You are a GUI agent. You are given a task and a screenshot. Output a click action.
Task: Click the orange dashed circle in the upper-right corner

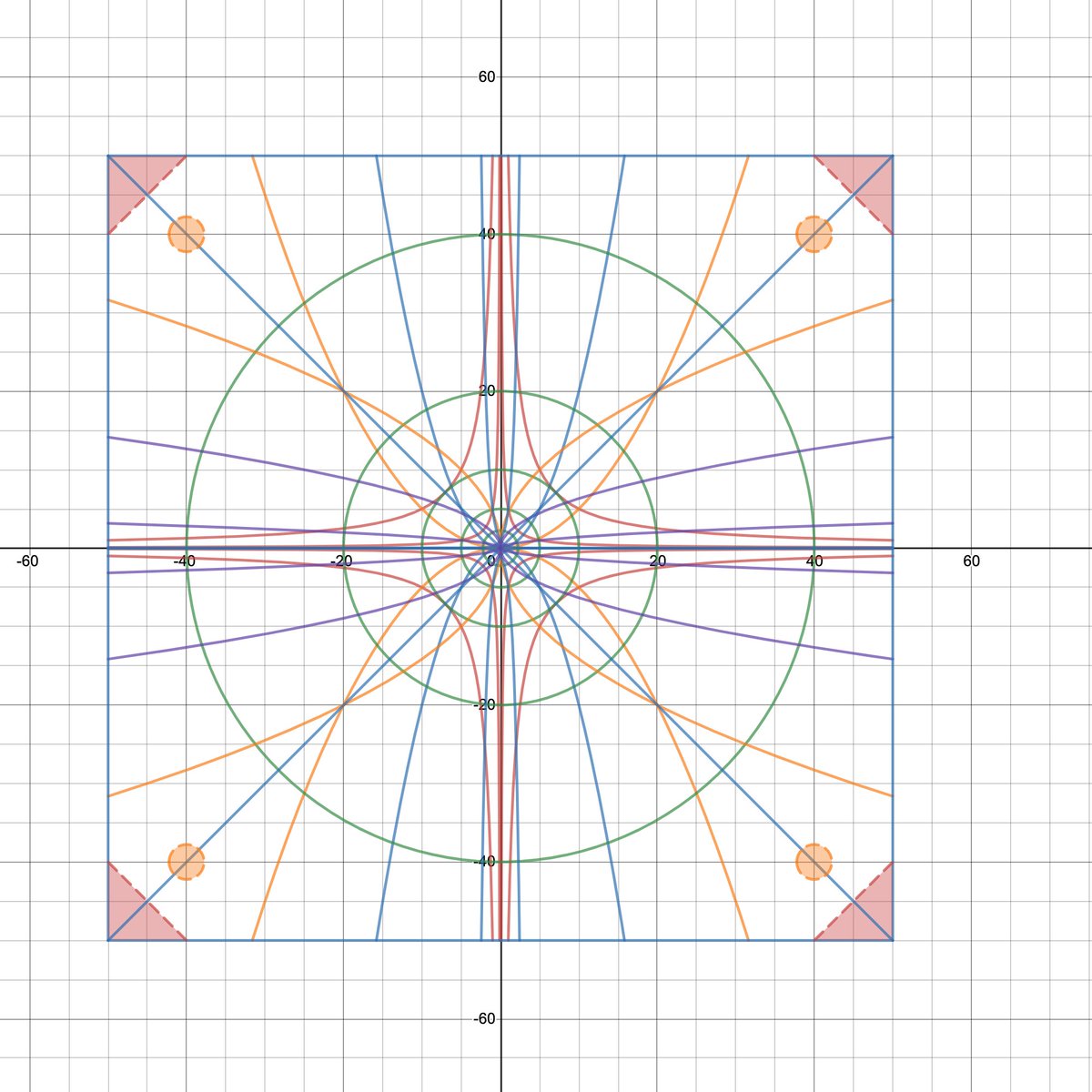pos(814,234)
